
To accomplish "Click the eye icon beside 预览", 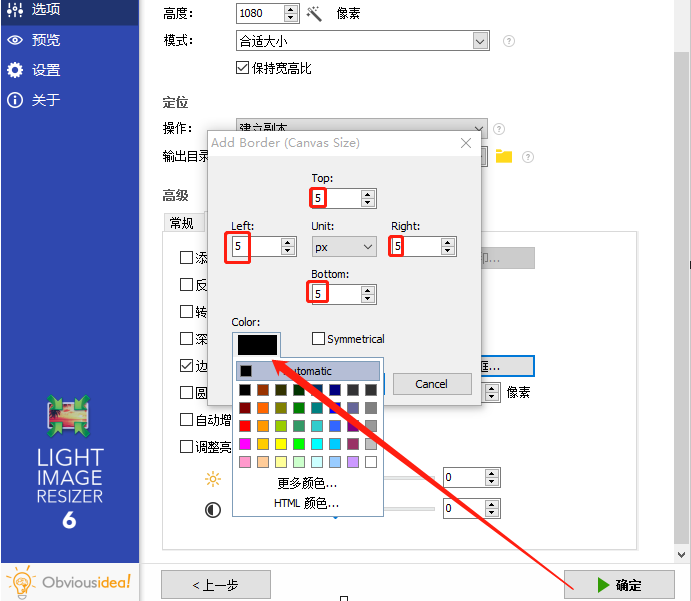I will (15, 40).
